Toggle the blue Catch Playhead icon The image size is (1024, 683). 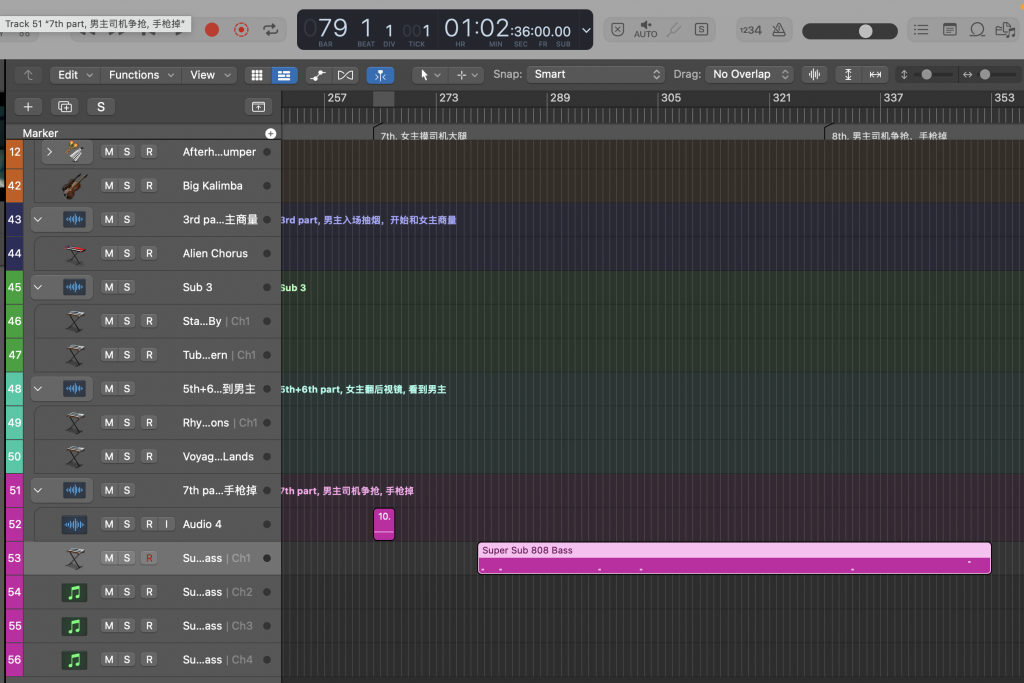click(x=380, y=75)
